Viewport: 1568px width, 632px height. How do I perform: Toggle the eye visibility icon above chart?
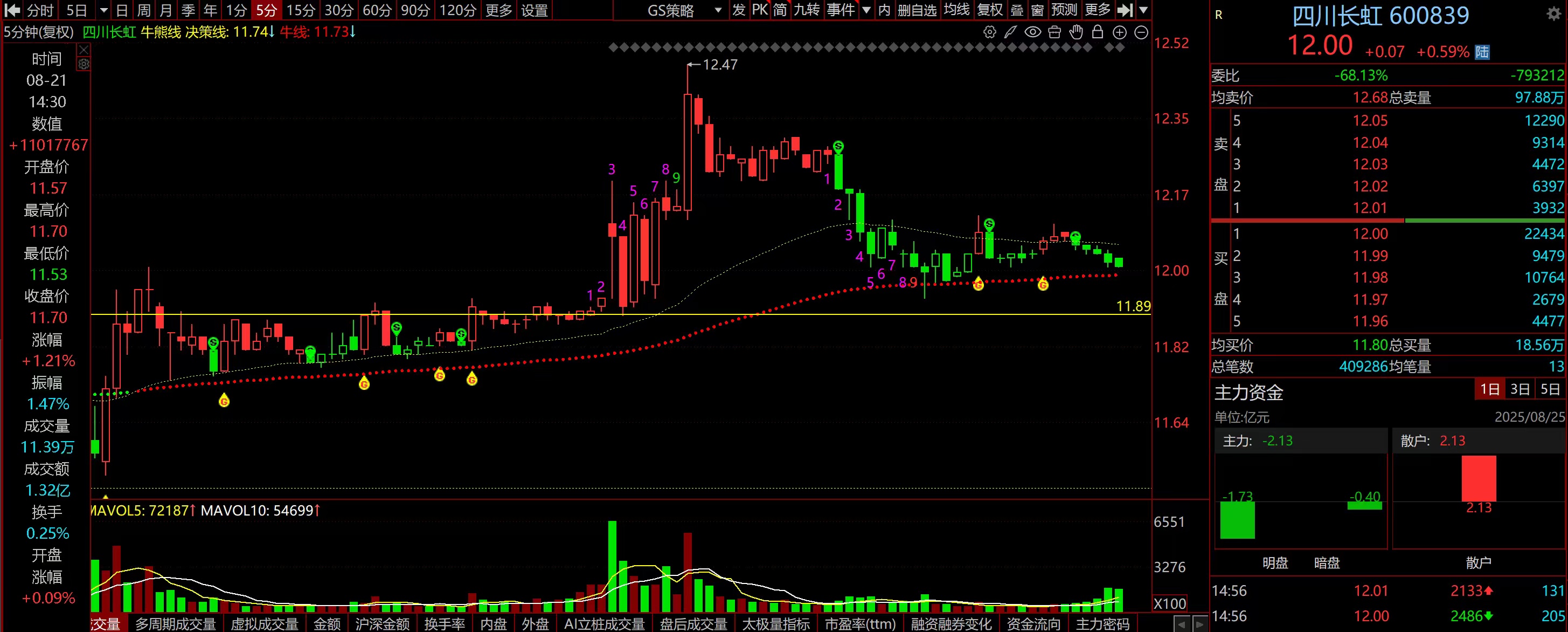click(1032, 32)
